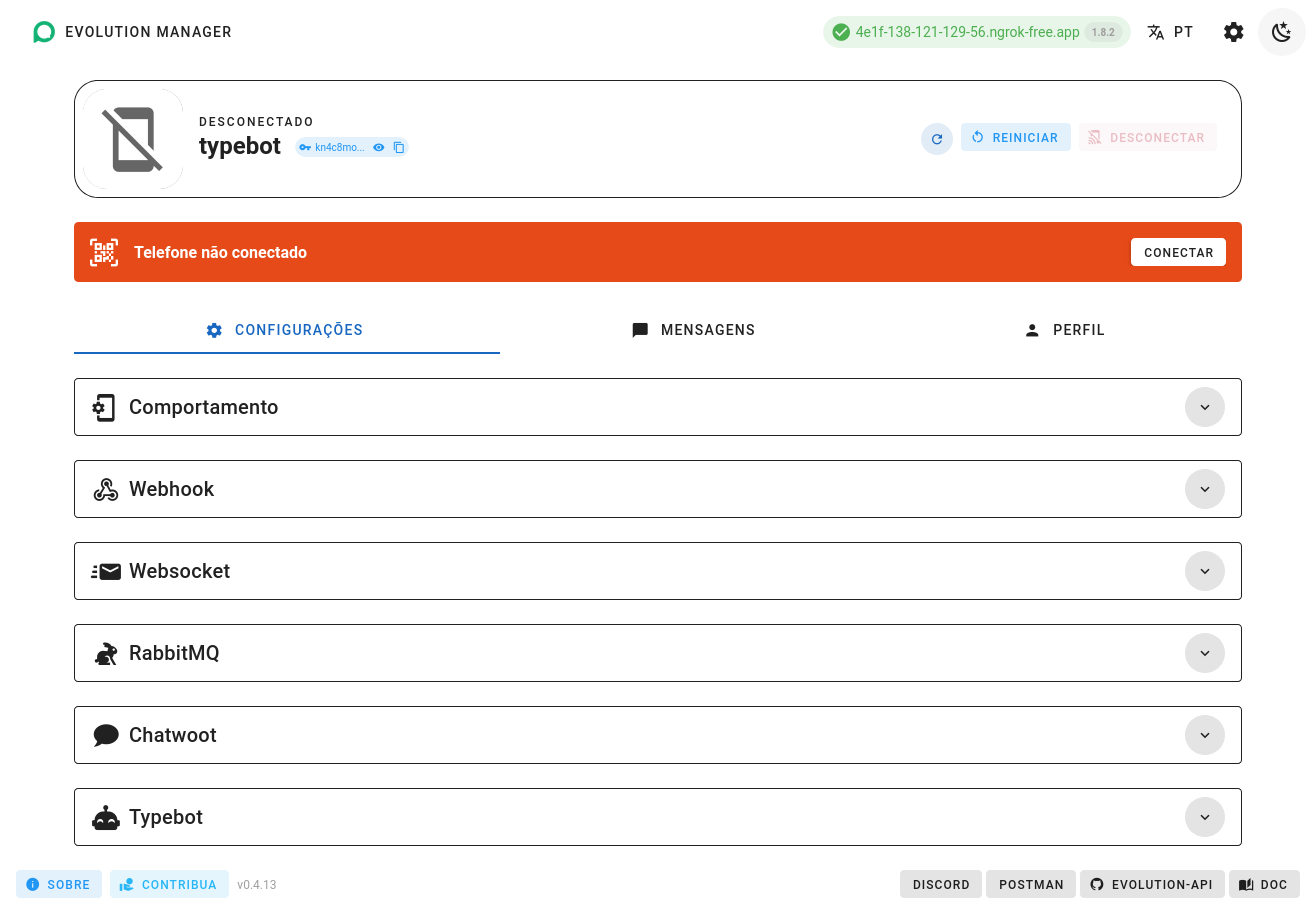Click the key icon in the API chip

[x=305, y=147]
